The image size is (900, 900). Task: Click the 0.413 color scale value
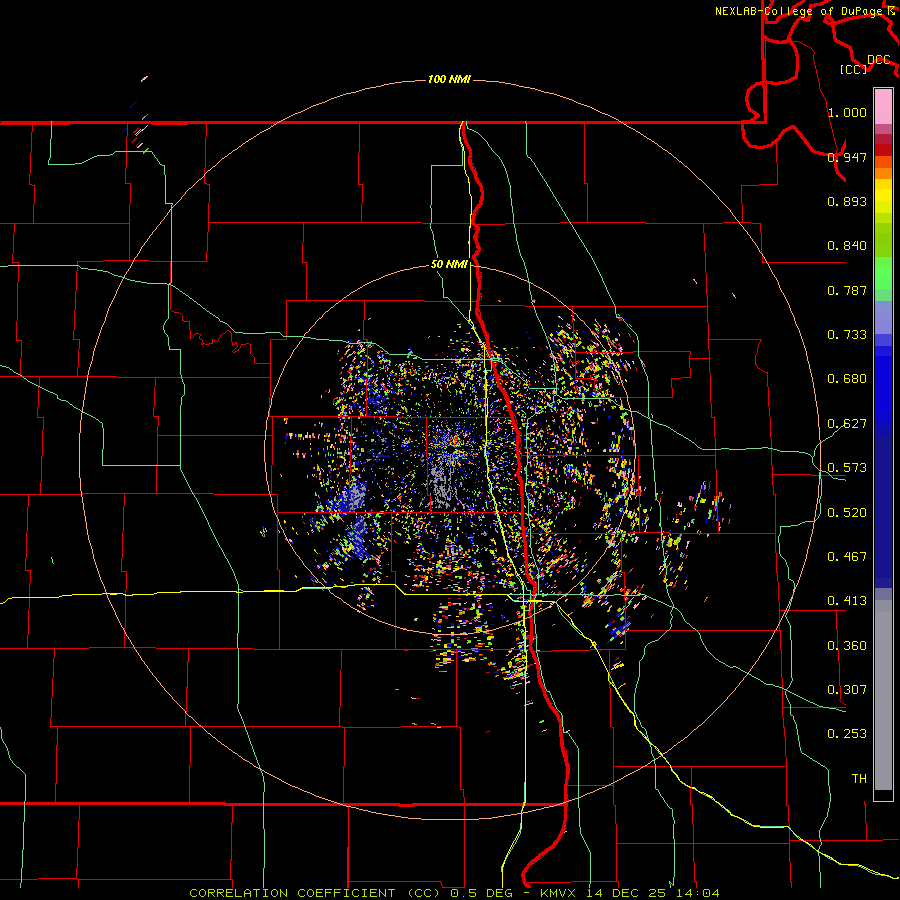tap(847, 601)
